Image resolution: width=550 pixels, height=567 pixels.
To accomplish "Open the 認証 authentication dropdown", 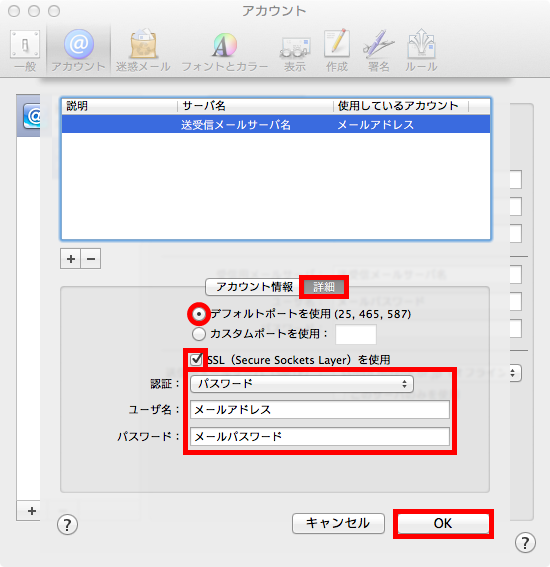I will point(302,384).
